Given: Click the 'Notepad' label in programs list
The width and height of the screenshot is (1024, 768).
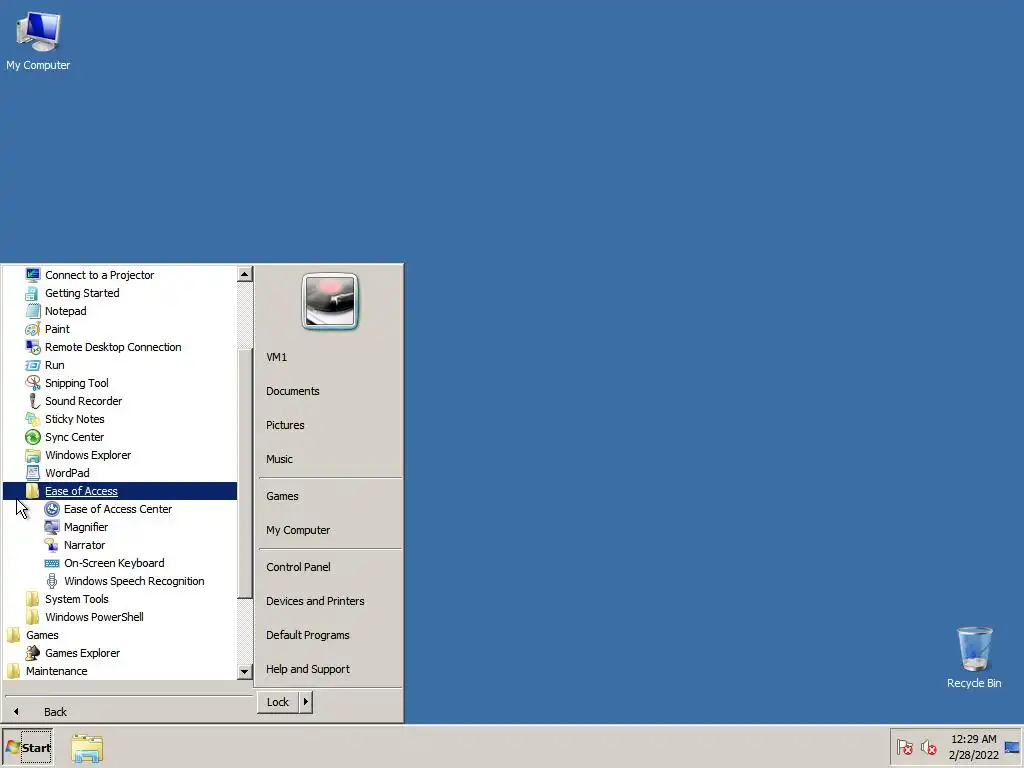Looking at the screenshot, I should tap(65, 311).
